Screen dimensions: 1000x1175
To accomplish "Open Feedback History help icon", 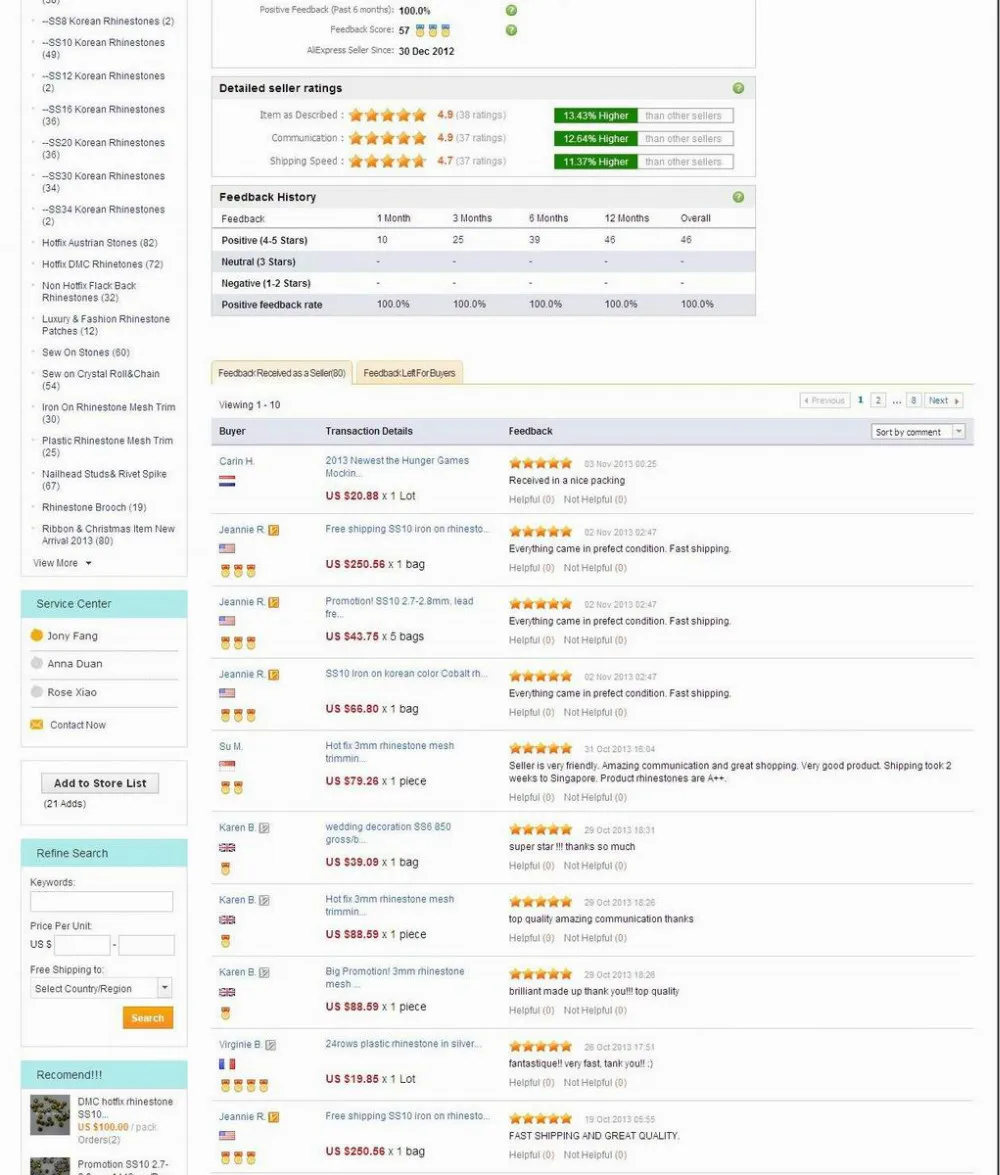I will 738,197.
